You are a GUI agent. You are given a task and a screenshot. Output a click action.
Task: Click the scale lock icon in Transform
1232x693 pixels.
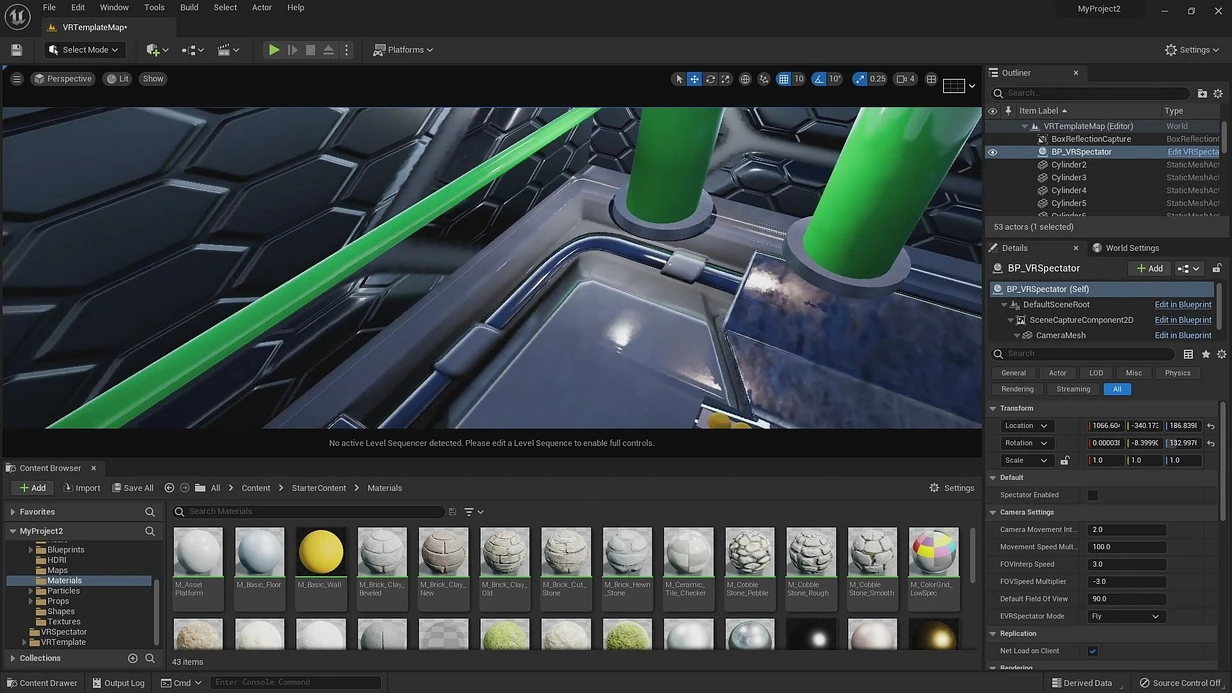tap(1064, 461)
